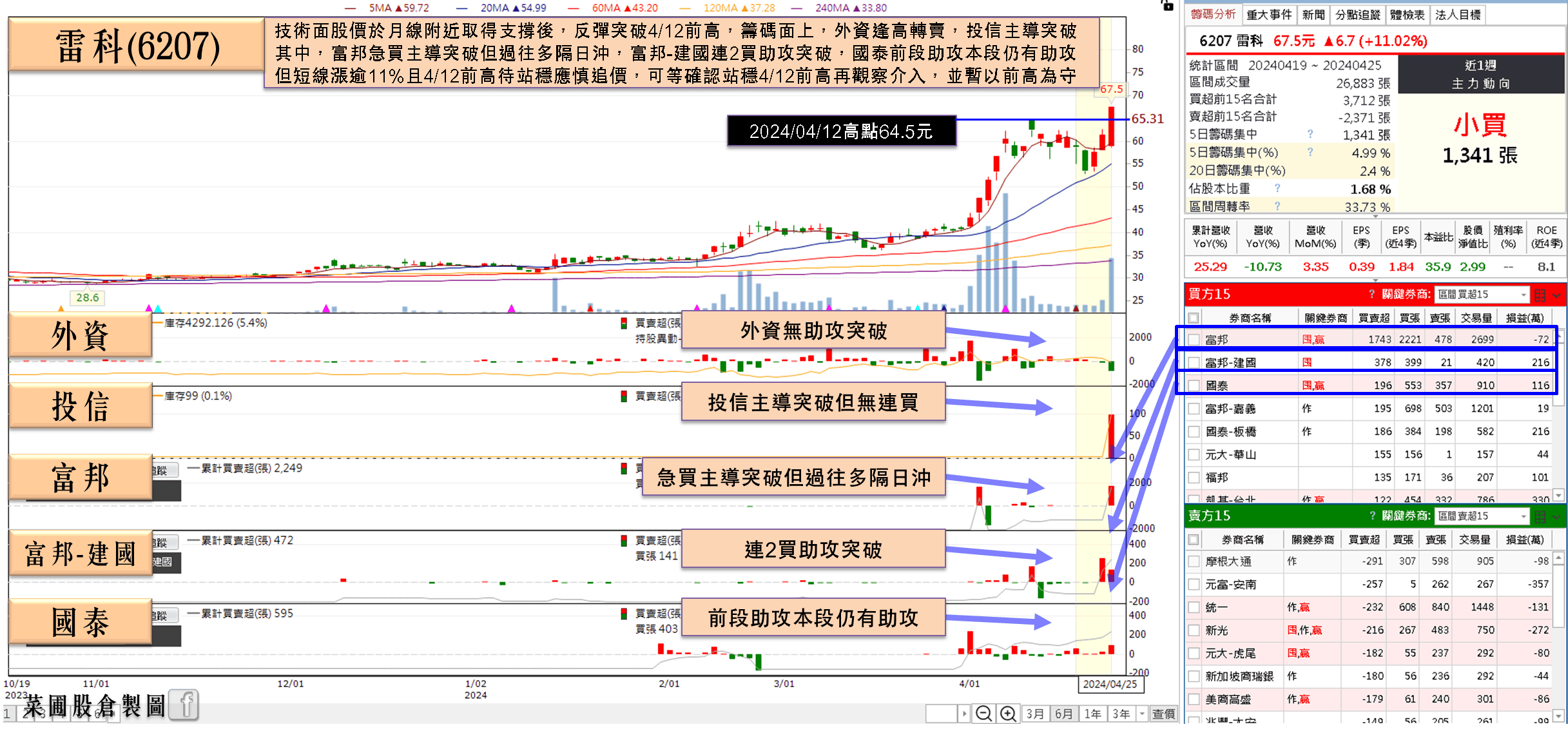Select the 美商高盛 seller row name
This screenshot has width=1568, height=740.
click(x=1228, y=699)
